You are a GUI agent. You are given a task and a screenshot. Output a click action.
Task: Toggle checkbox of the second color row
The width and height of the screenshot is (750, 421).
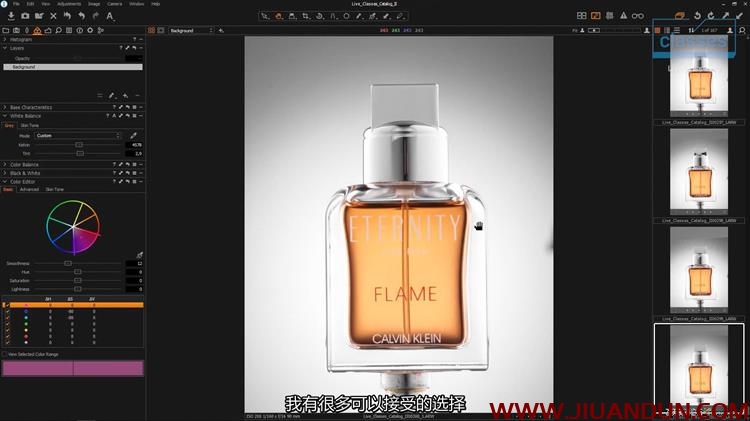point(7,311)
